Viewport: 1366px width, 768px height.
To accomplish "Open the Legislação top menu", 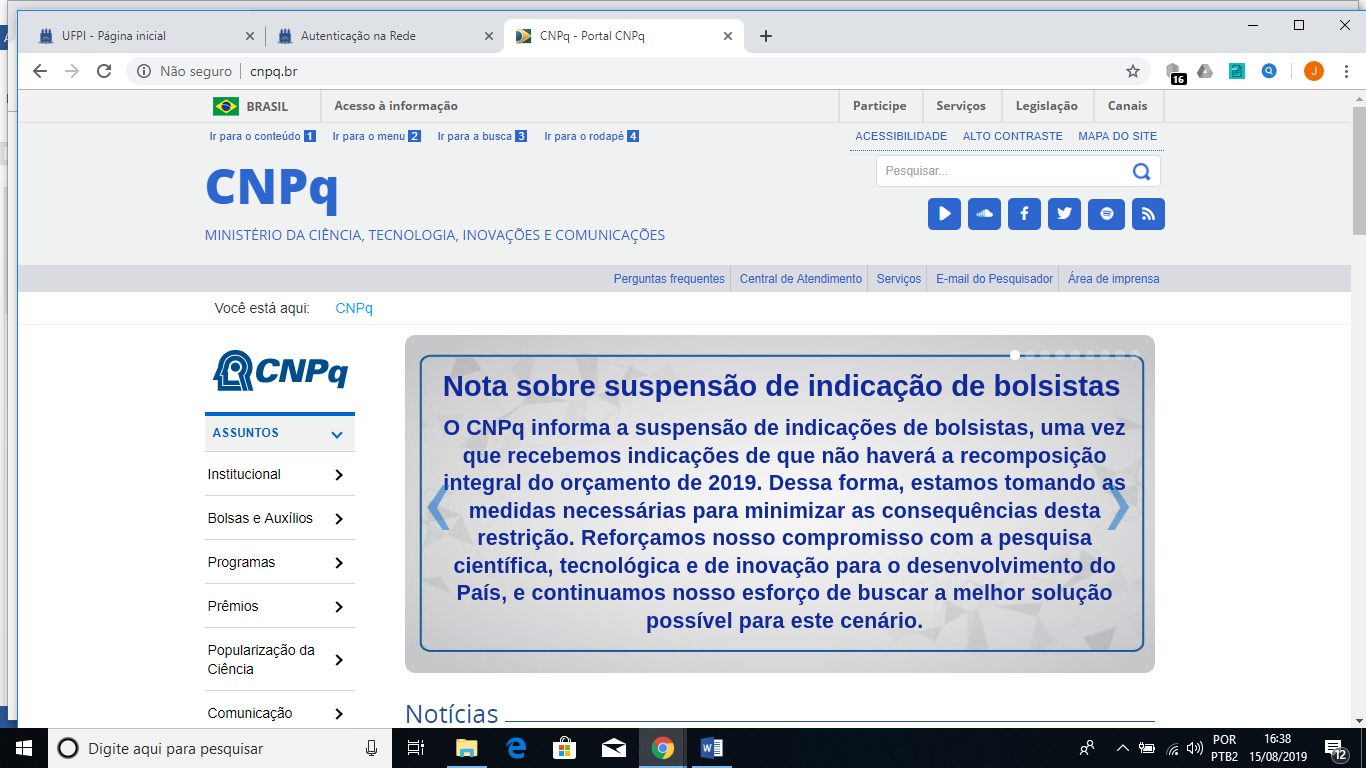I will 1047,106.
